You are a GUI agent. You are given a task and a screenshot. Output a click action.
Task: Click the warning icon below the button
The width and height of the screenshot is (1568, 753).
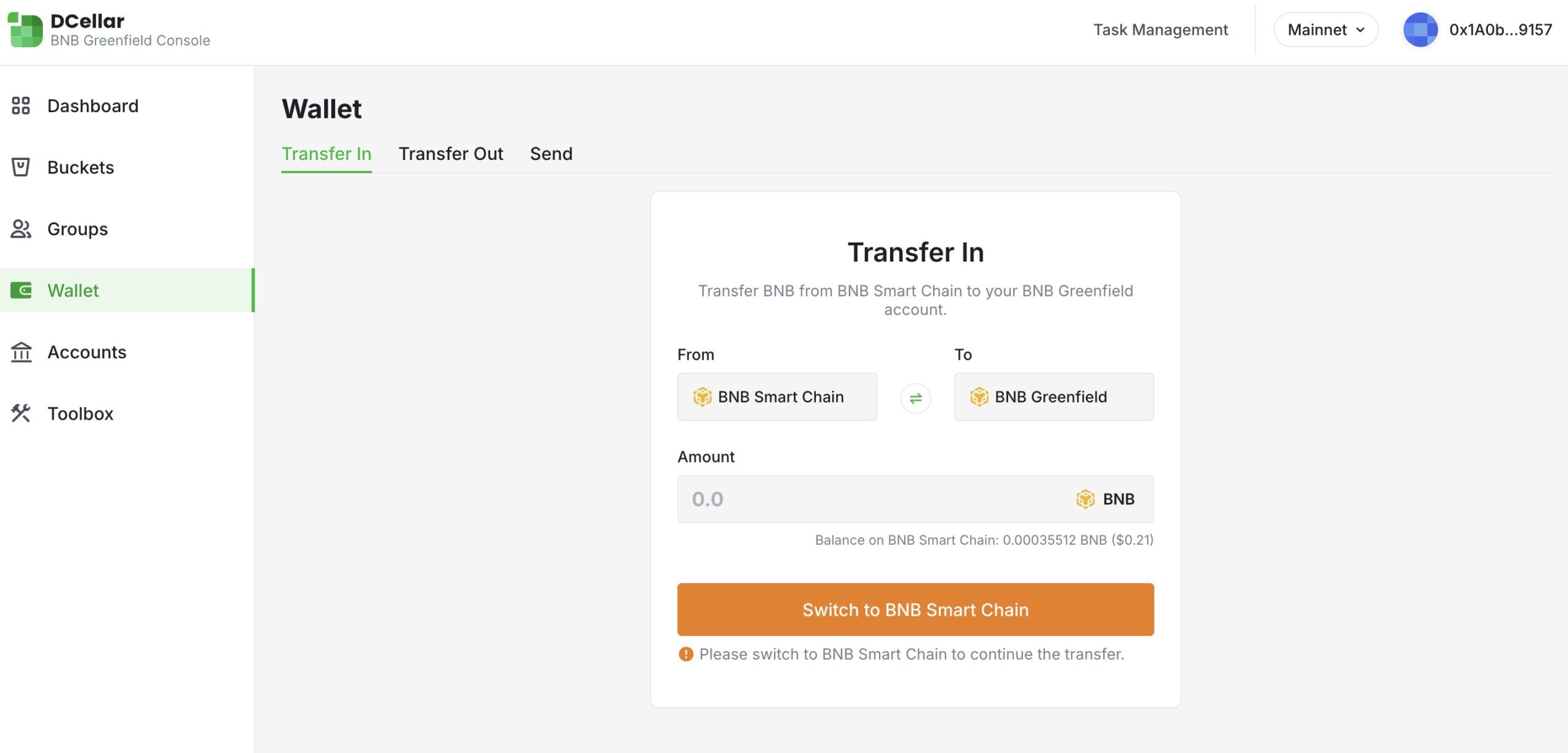685,654
